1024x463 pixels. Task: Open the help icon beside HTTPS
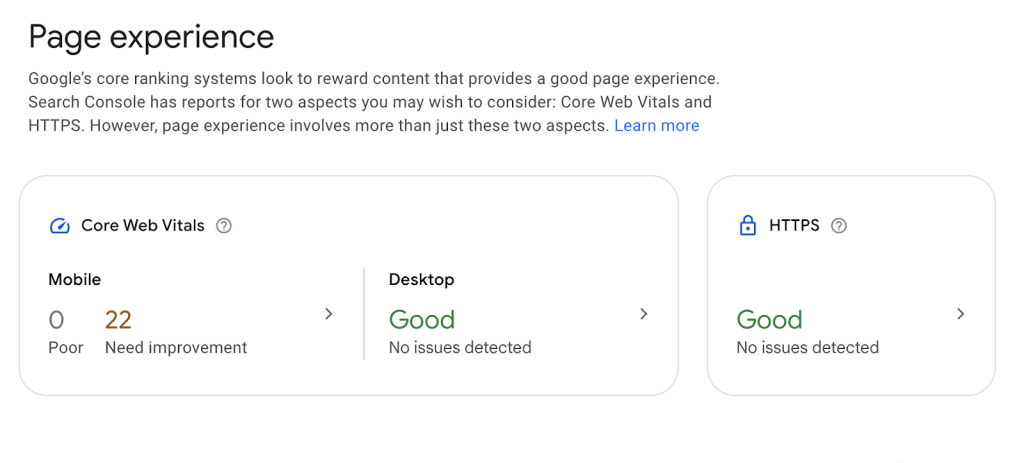(x=839, y=226)
